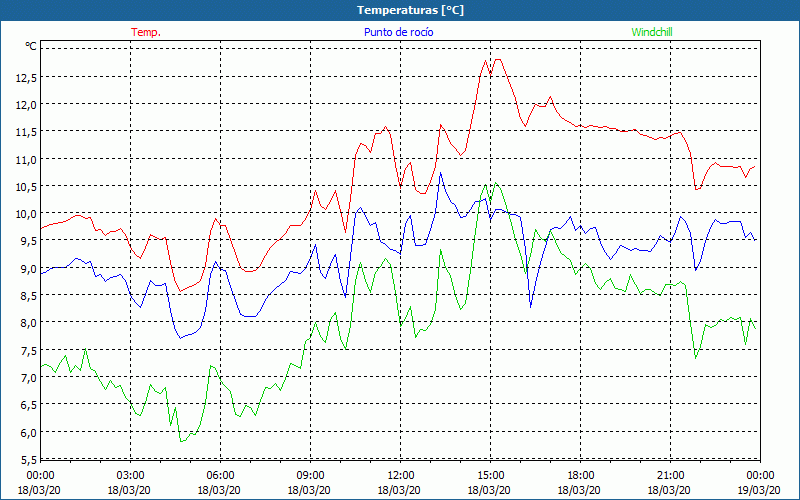Click the 7,0 y-axis value

tap(28, 378)
